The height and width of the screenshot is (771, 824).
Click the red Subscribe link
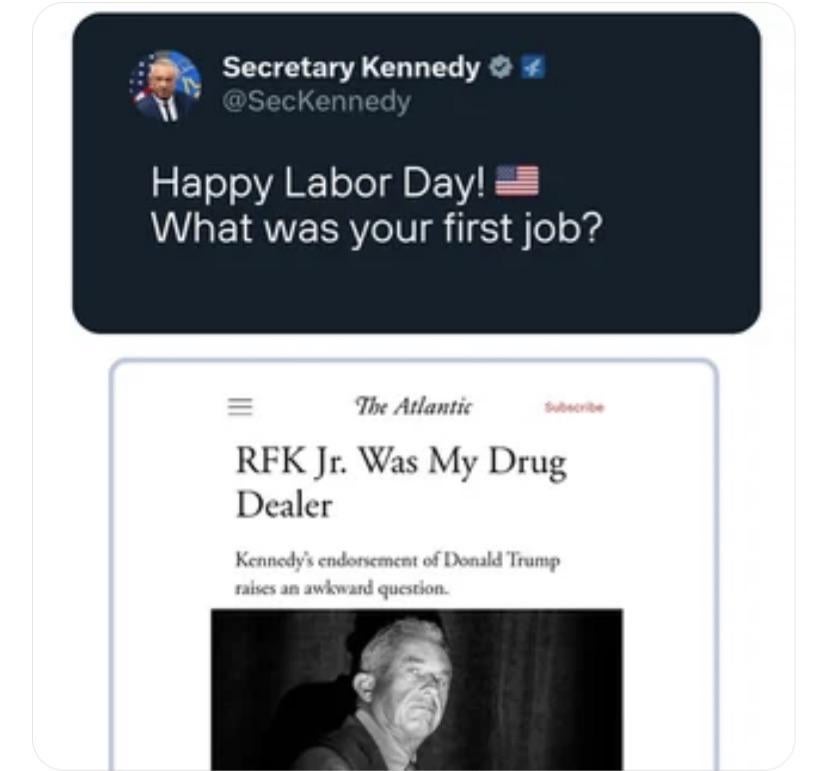tap(574, 407)
